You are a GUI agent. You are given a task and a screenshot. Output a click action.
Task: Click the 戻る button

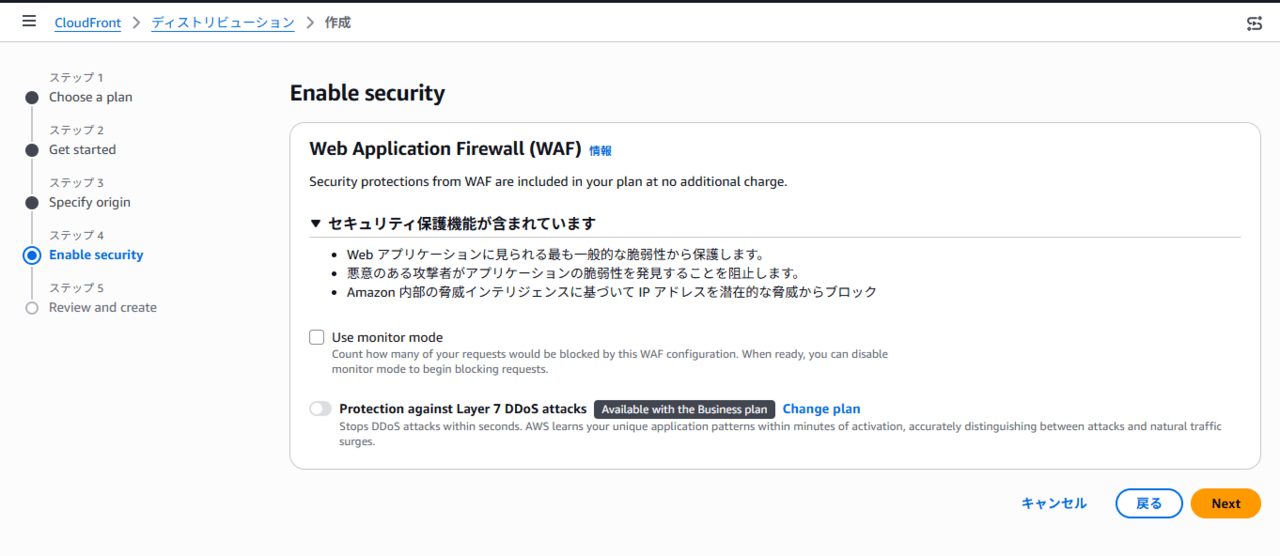(x=1150, y=504)
